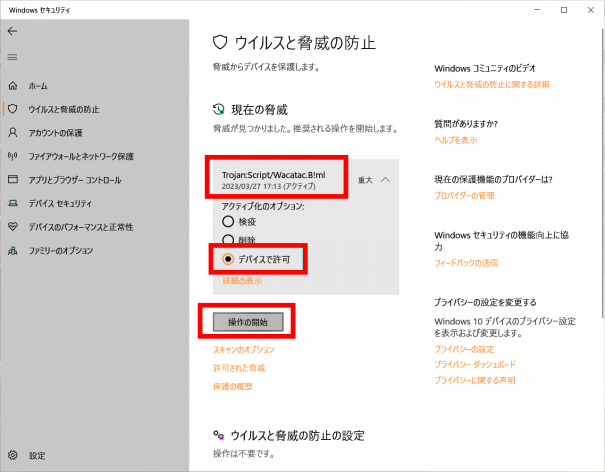The width and height of the screenshot is (605, 472).
Task: Select the デバイスで許可 radio button
Action: point(227,259)
